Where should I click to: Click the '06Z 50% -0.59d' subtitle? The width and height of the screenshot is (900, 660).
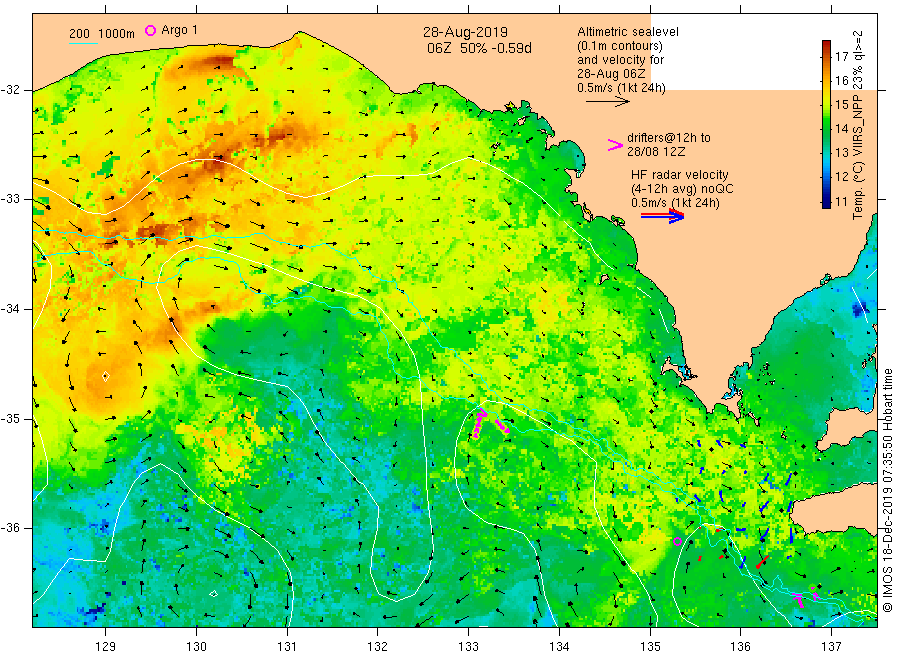[479, 48]
